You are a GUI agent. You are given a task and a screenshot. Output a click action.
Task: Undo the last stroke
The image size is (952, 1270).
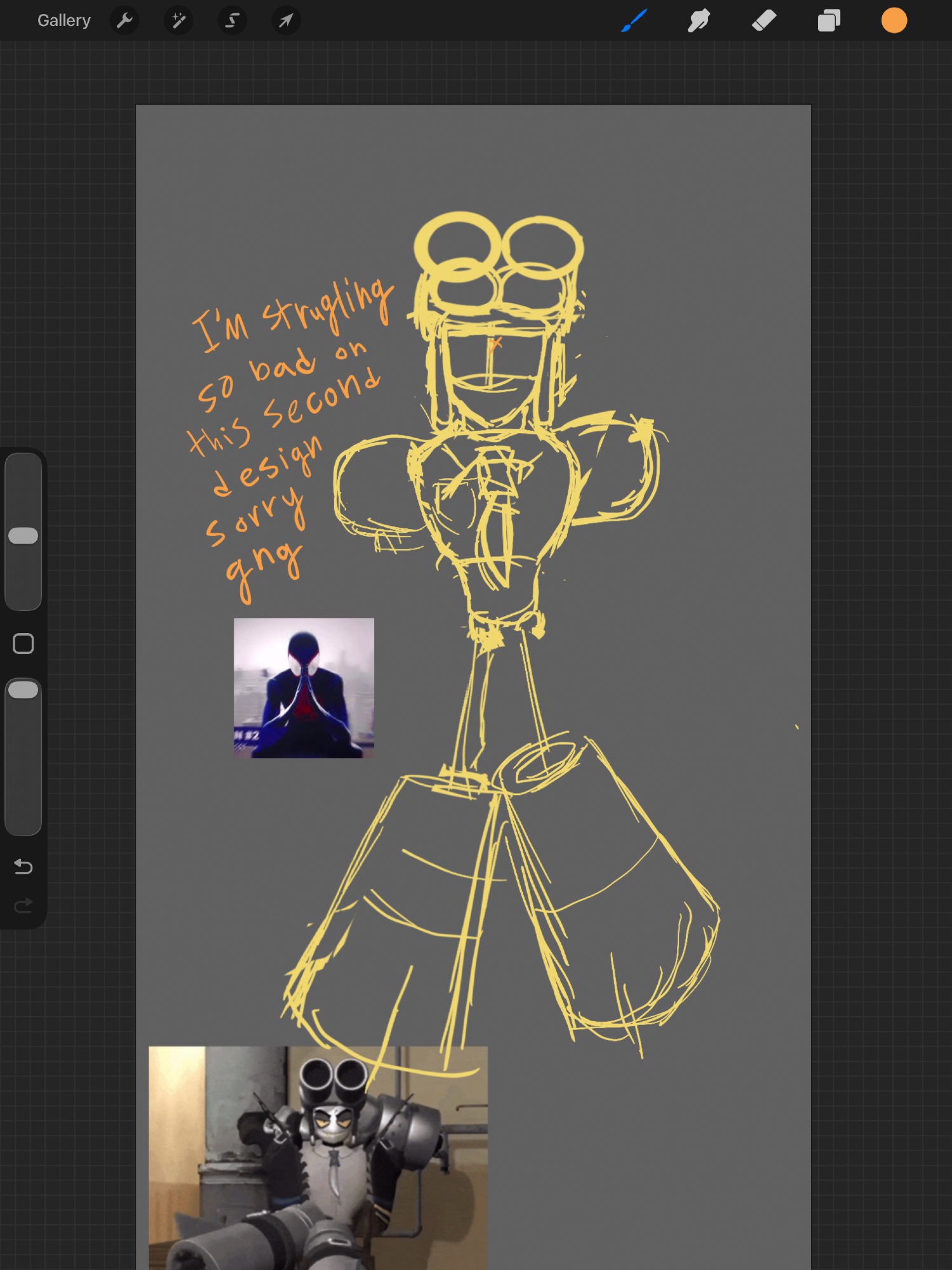tap(23, 867)
